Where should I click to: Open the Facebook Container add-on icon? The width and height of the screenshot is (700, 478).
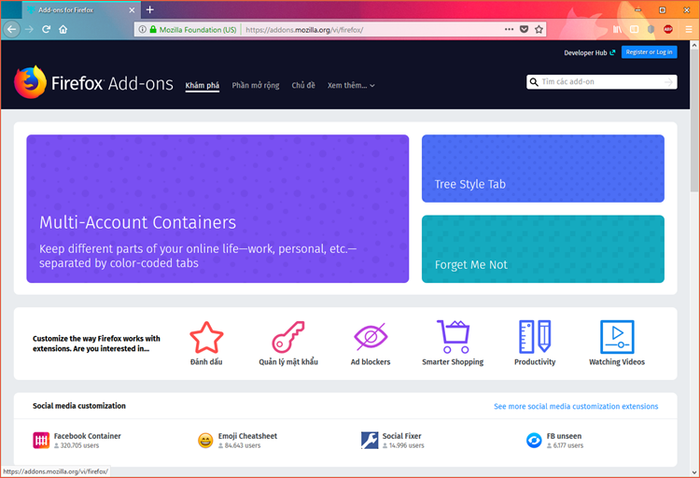[x=41, y=440]
